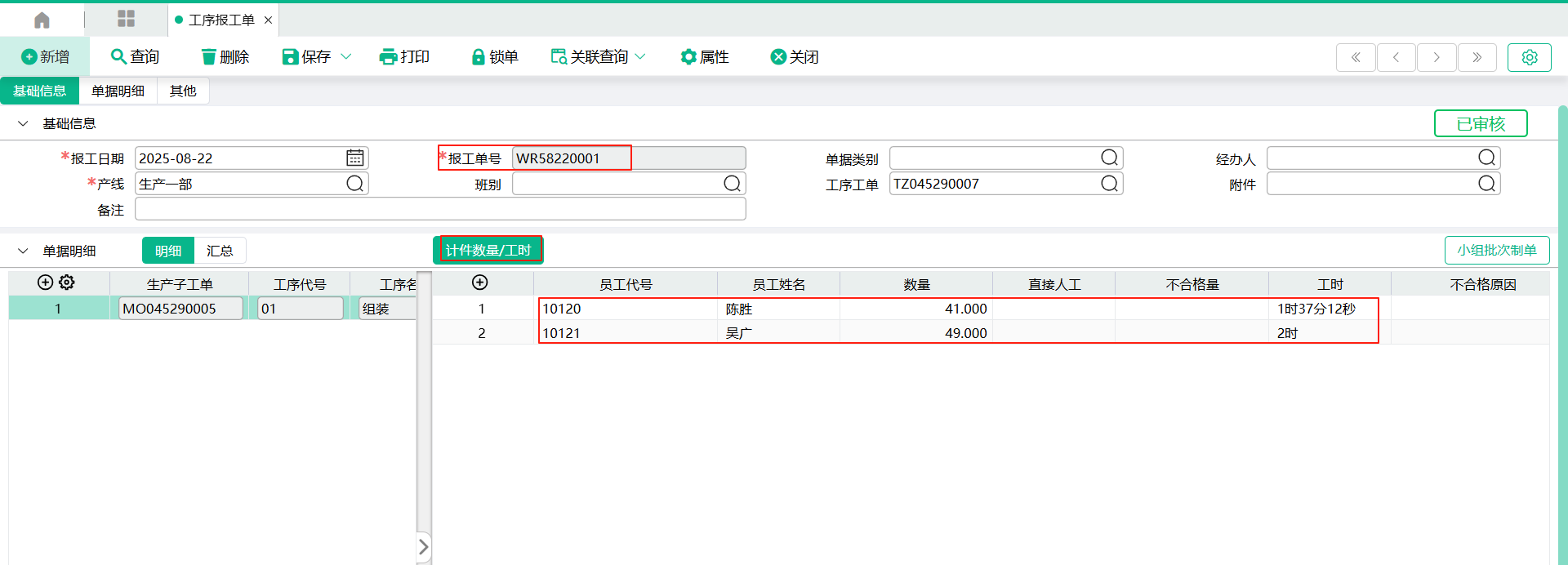Switch to 明细 detail view
This screenshot has height=565, width=1568.
click(168, 251)
